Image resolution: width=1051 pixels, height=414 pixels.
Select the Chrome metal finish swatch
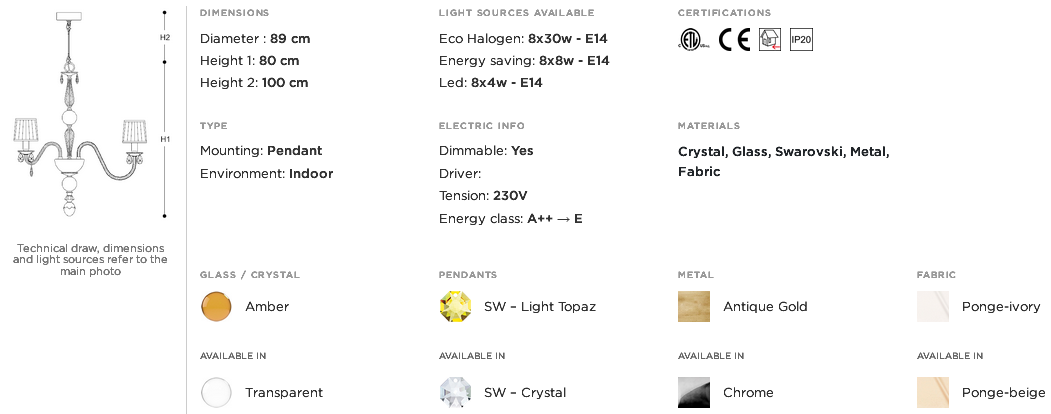pos(694,393)
